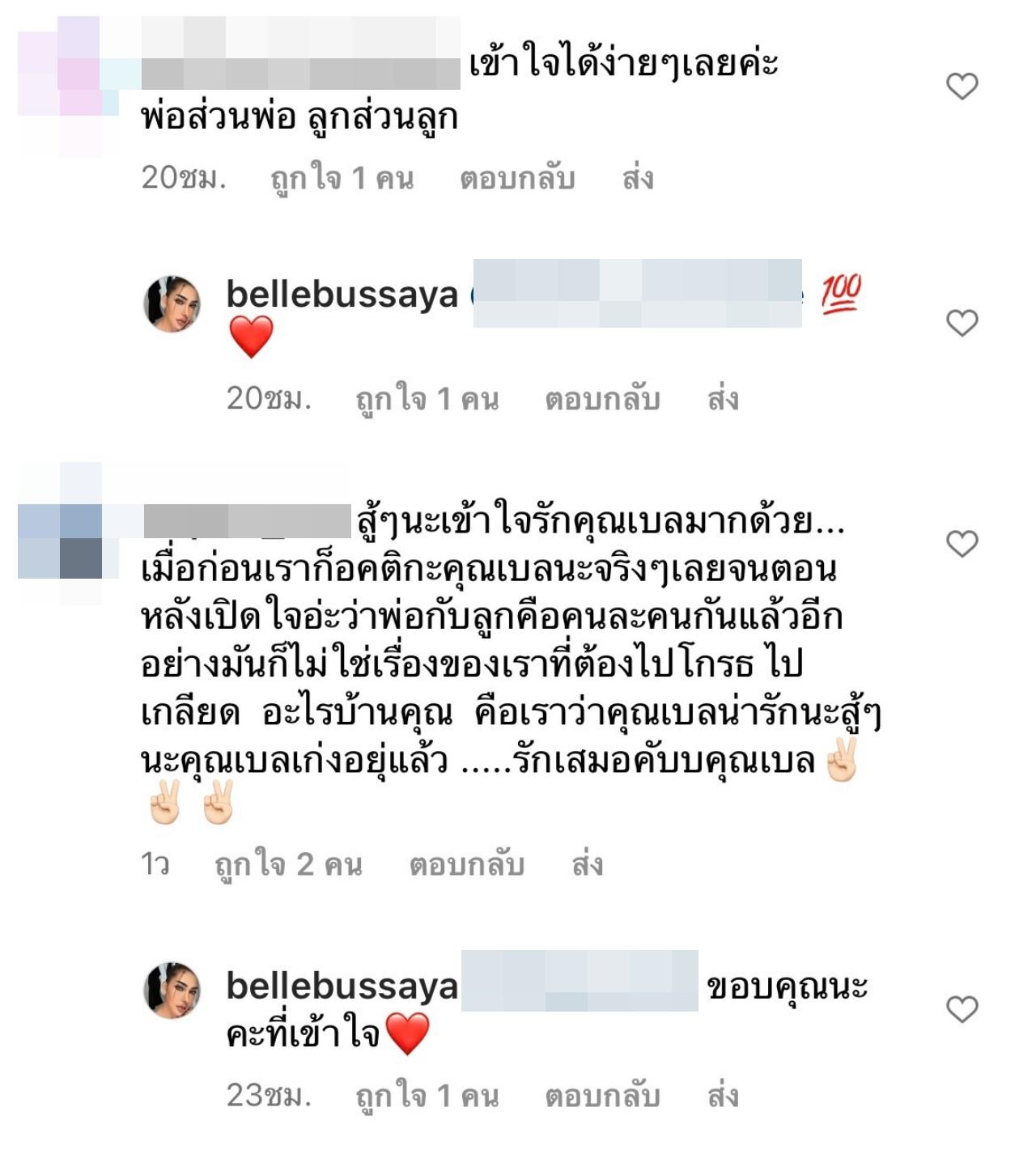This screenshot has width=1036, height=1167.
Task: Like bellebussaya's ขอบคุณนะคะ reply
Action: pyautogui.click(x=962, y=1009)
